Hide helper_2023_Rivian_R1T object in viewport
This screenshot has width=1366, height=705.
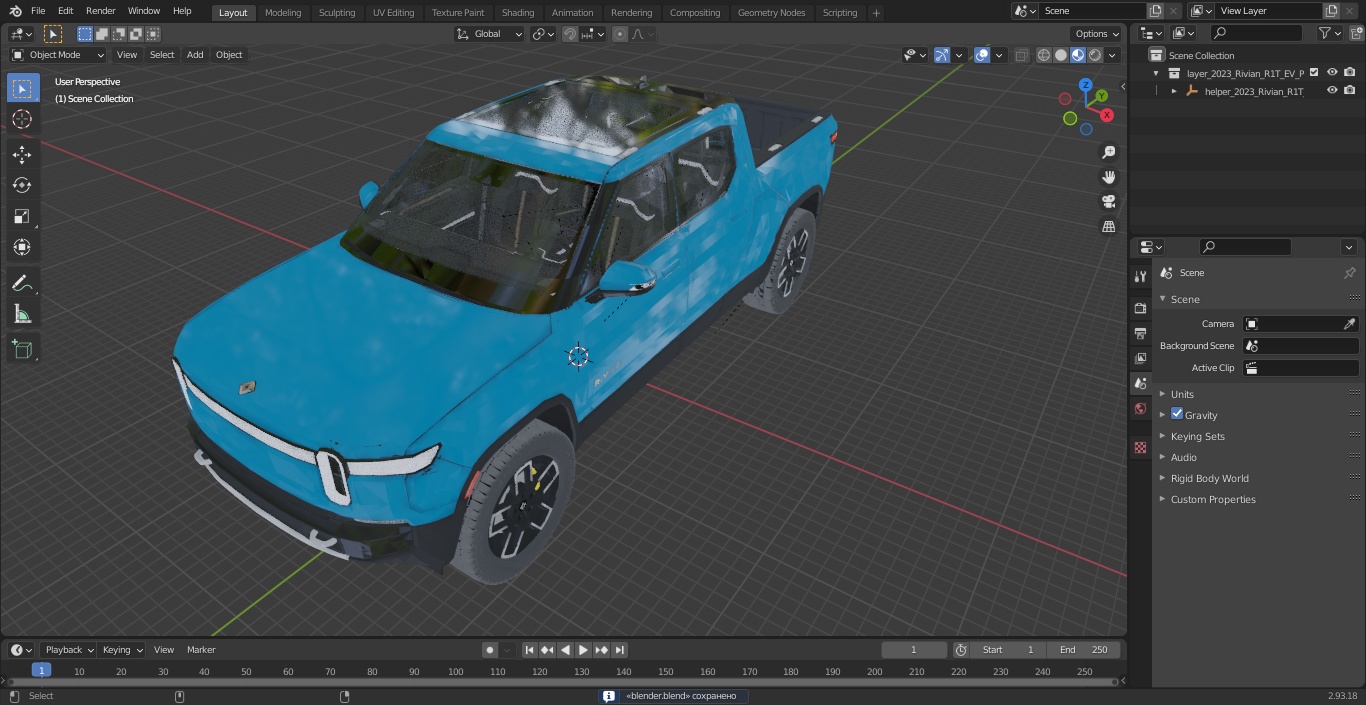click(1332, 90)
